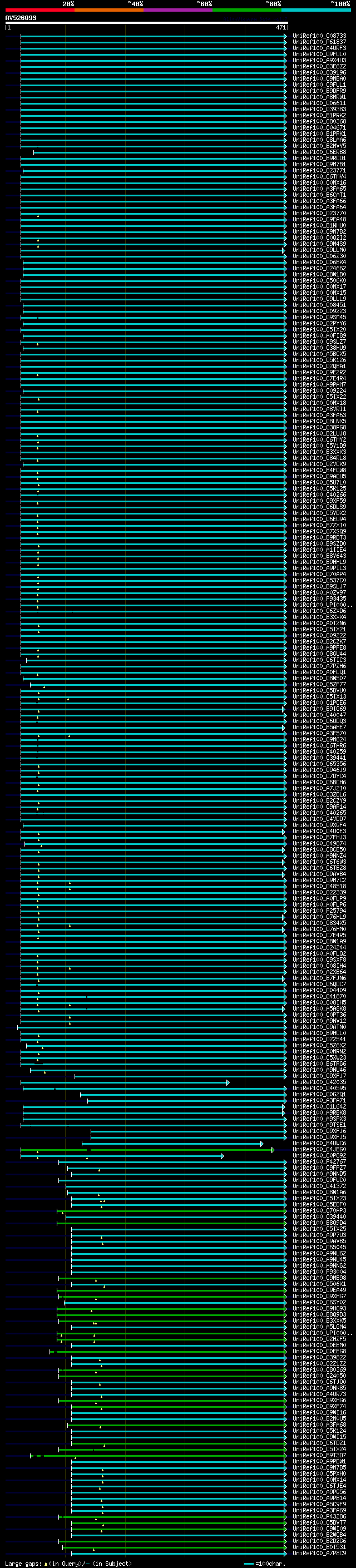The height and width of the screenshot is (1568, 356).
Task: Select hit UniRef100_C0P892
Action: pyautogui.click(x=319, y=1156)
